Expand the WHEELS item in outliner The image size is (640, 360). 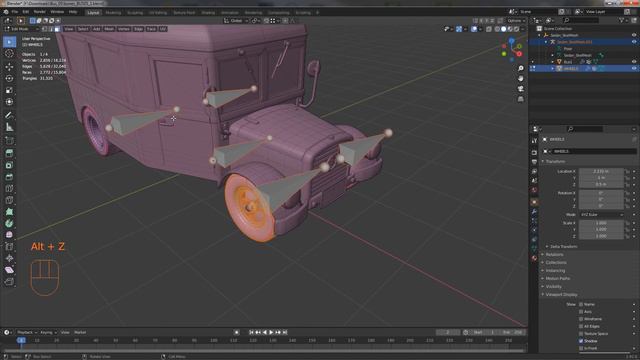tap(553, 69)
